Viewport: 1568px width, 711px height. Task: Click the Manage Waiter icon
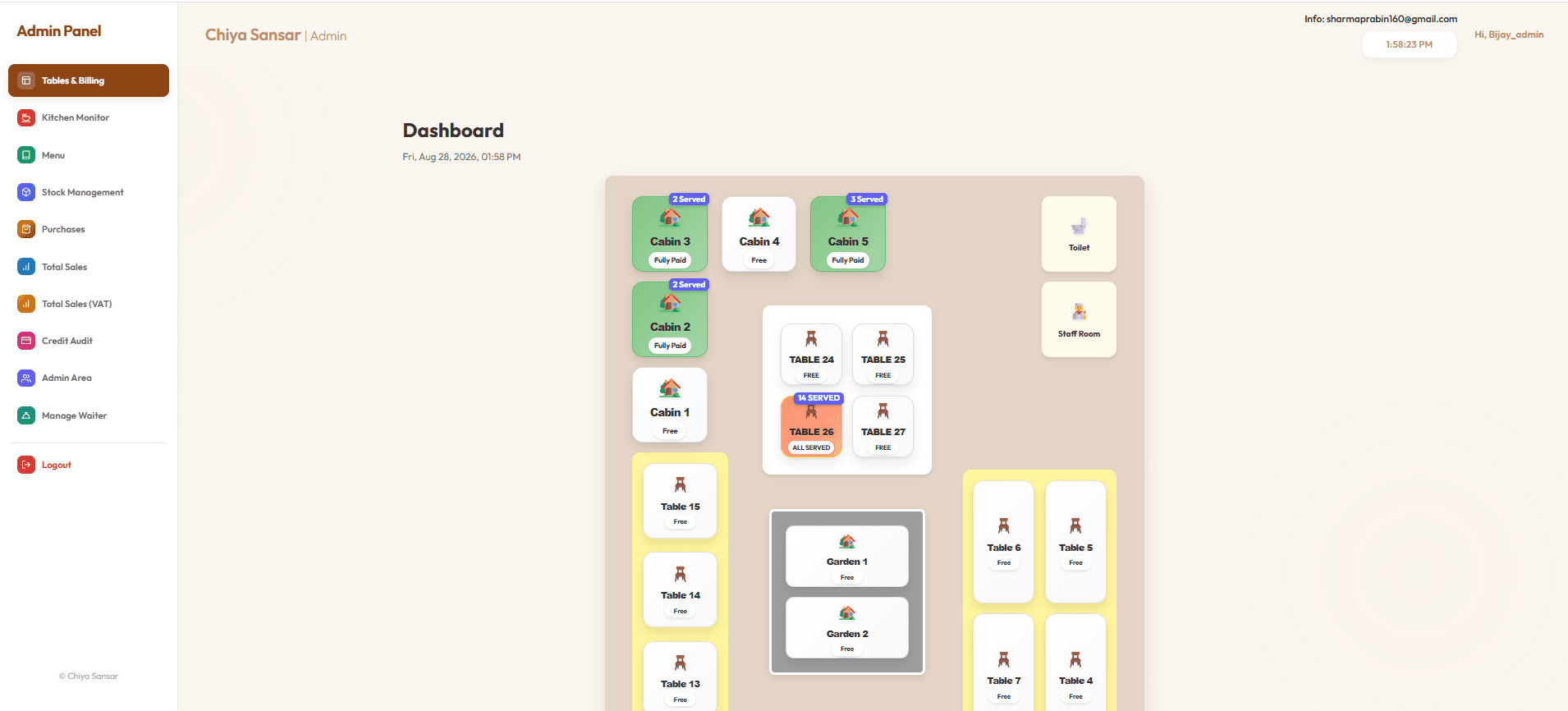[x=26, y=415]
